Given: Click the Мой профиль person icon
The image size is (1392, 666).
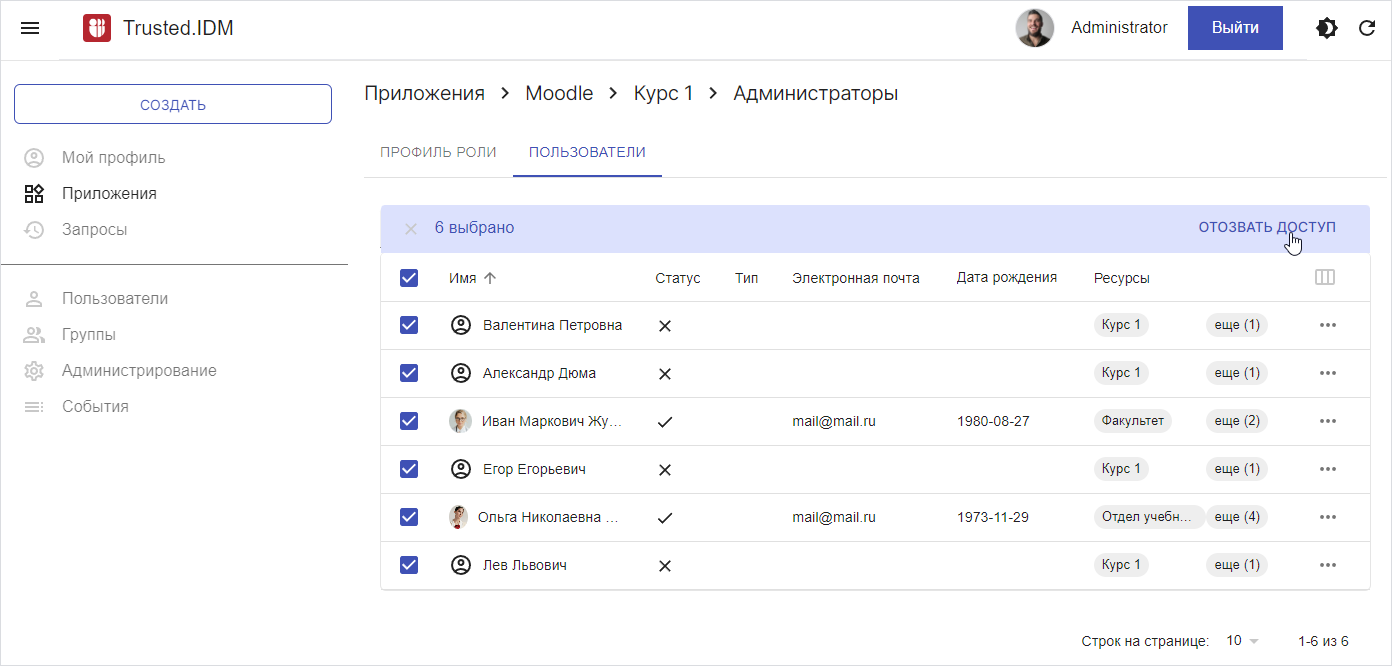Looking at the screenshot, I should pos(34,158).
